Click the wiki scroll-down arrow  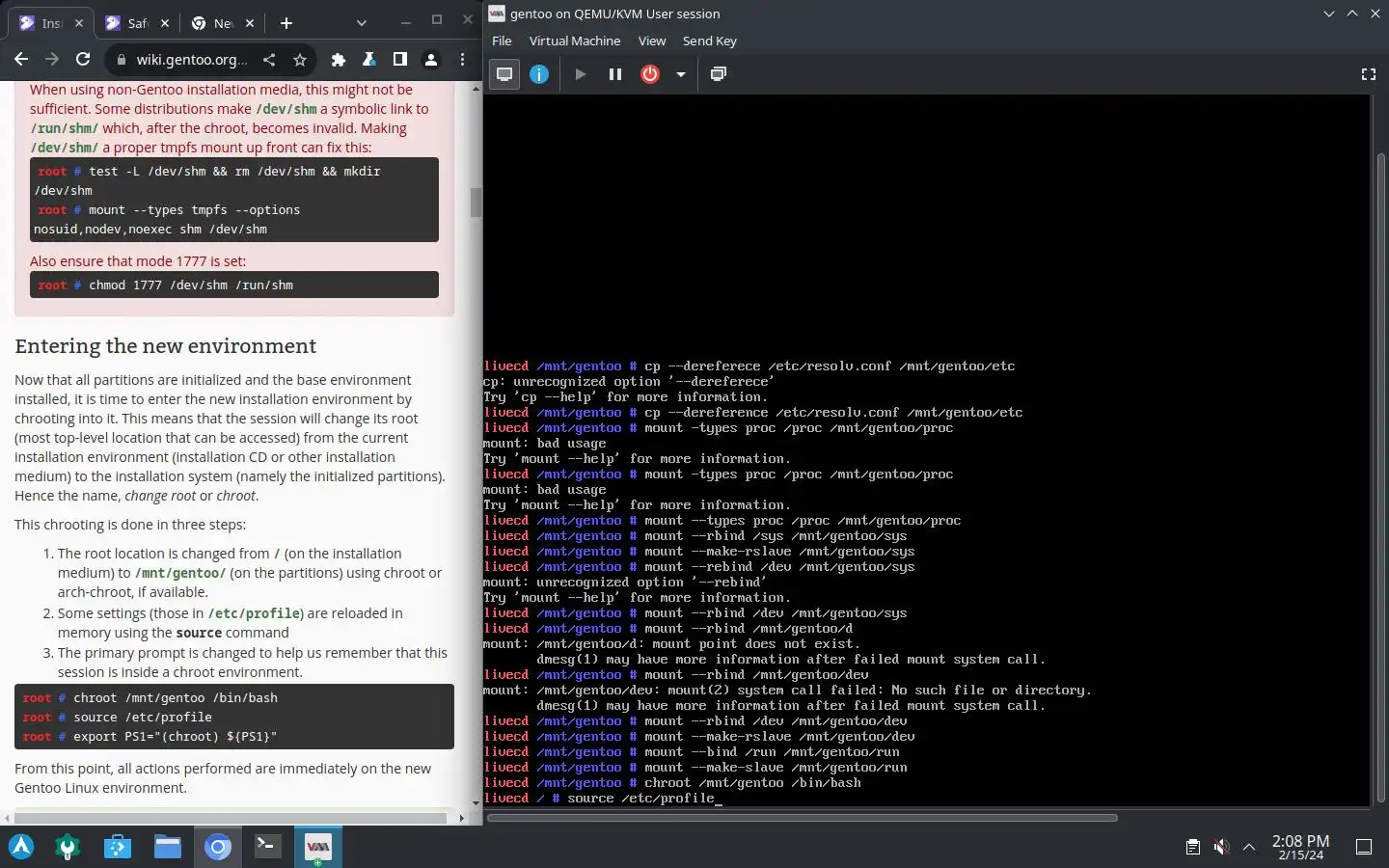(x=476, y=803)
